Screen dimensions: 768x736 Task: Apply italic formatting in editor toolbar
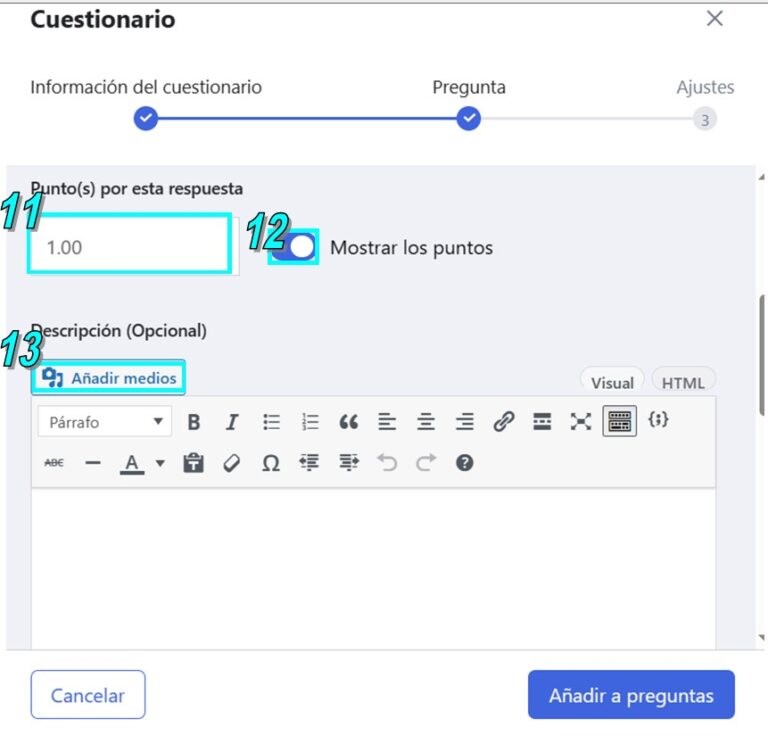[x=232, y=422]
